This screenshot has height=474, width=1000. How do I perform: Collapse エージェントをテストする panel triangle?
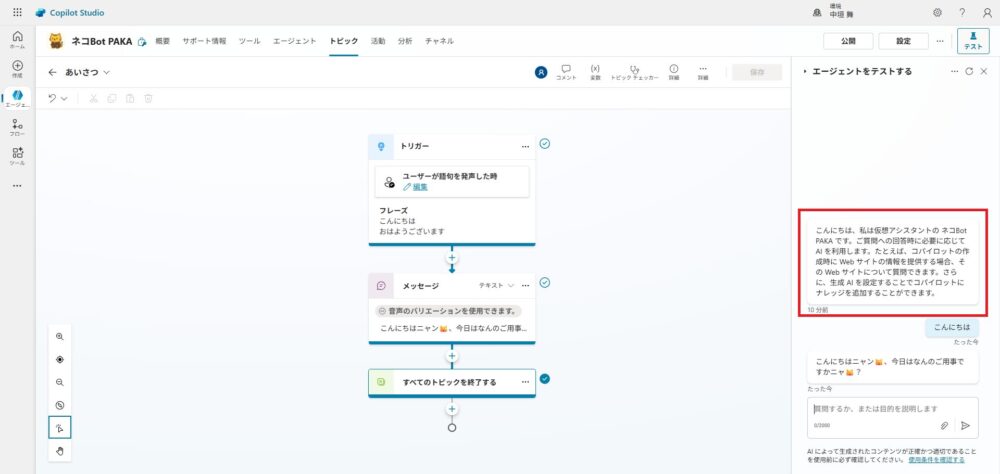coord(805,71)
